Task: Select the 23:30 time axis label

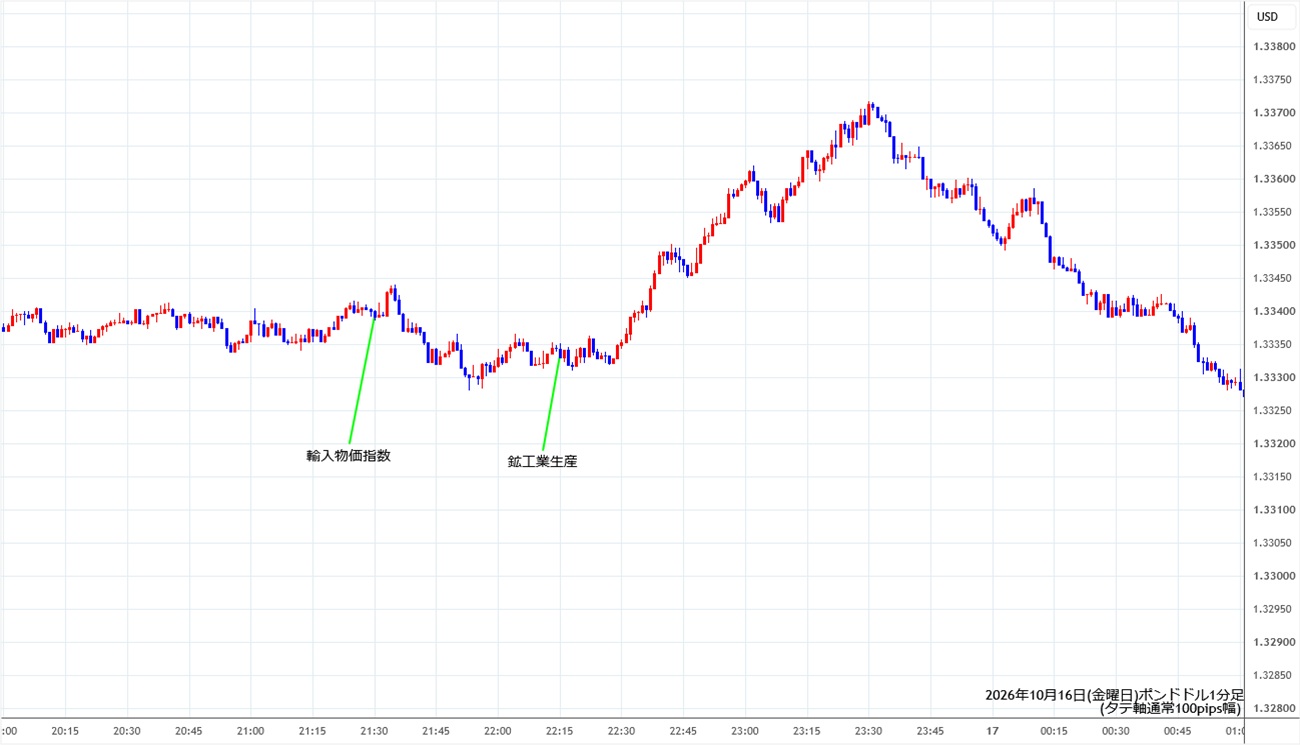Action: point(868,731)
